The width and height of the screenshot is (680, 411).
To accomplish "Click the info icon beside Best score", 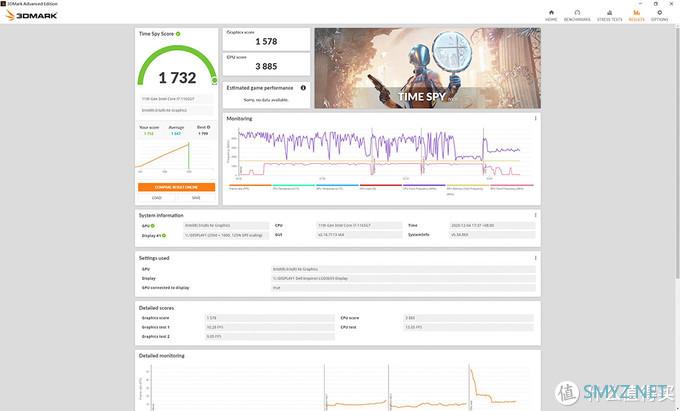I will (209, 127).
